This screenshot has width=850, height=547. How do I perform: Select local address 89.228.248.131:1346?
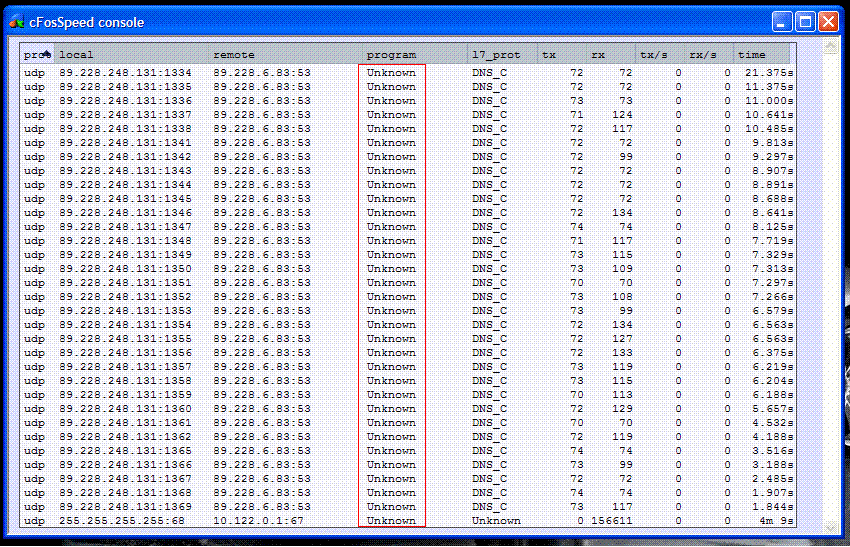(125, 213)
